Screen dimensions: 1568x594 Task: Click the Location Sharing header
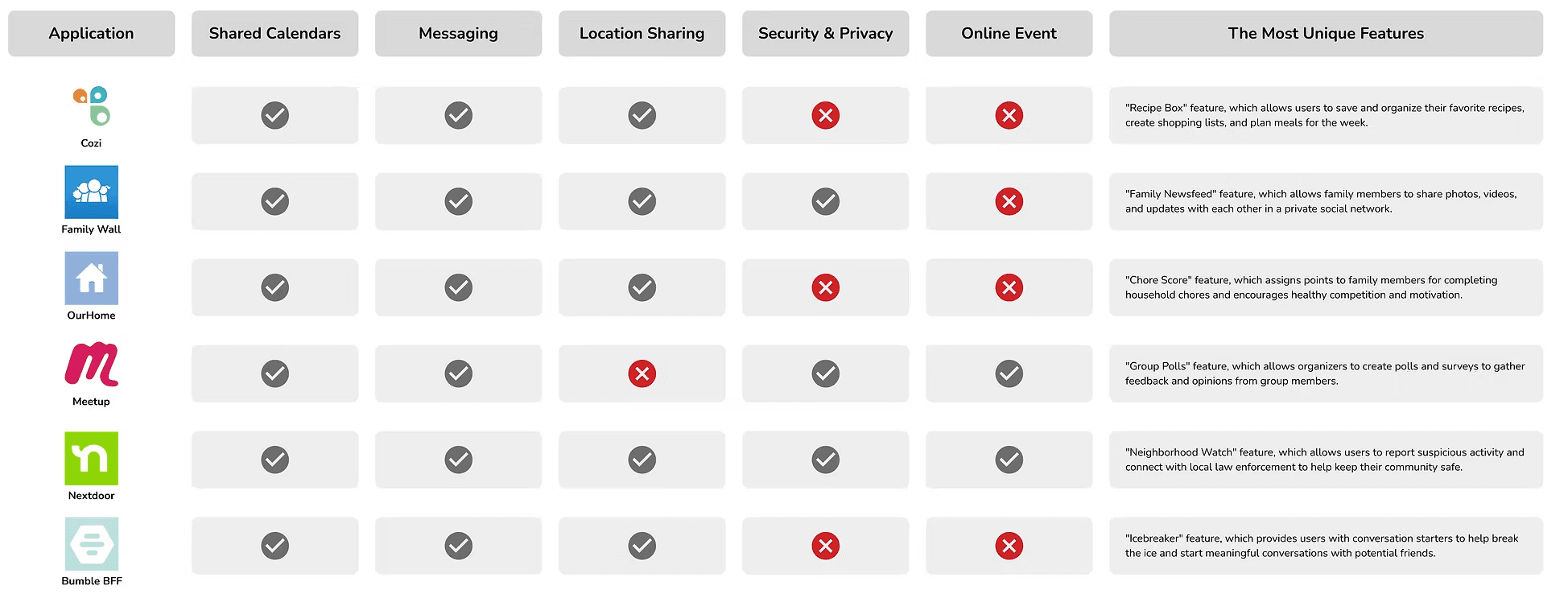642,34
